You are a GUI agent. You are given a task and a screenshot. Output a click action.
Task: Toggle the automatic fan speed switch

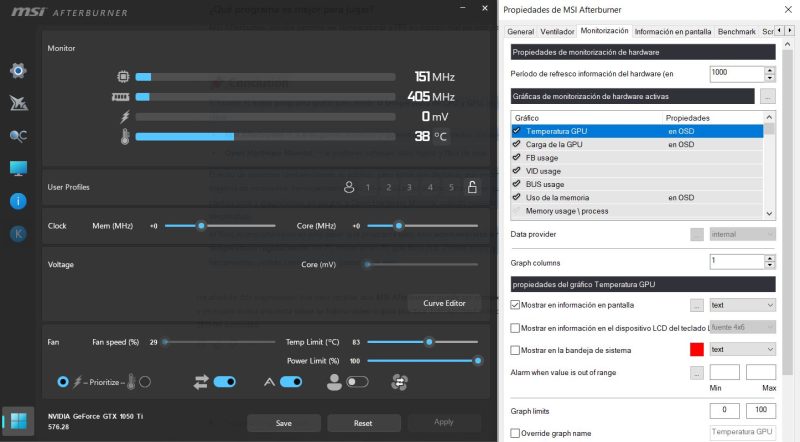(290, 381)
